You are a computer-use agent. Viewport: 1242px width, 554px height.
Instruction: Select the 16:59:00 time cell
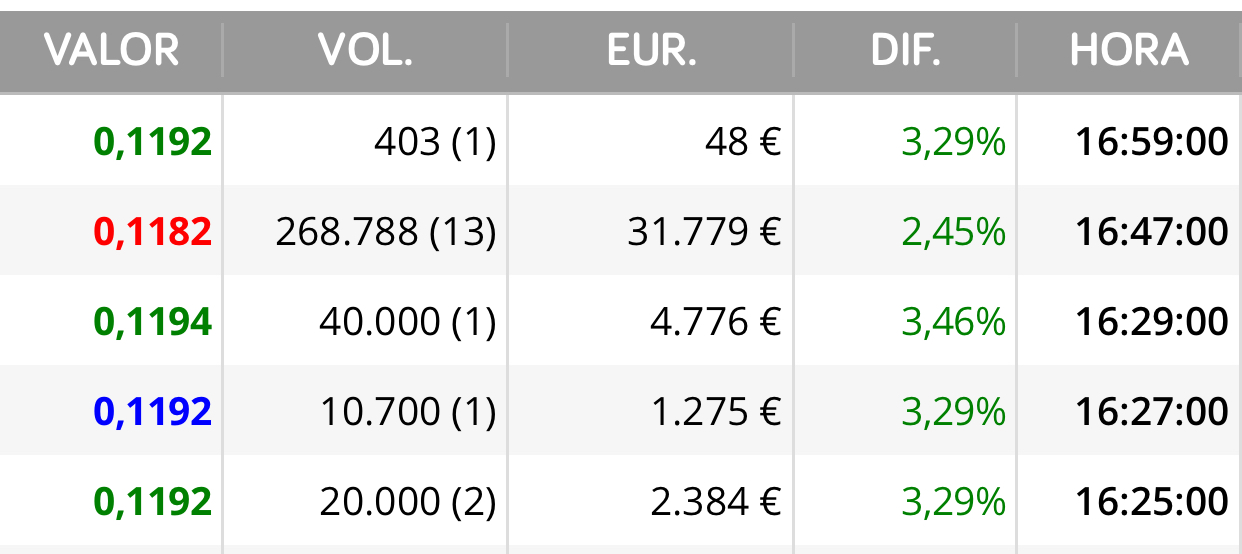pos(1152,142)
